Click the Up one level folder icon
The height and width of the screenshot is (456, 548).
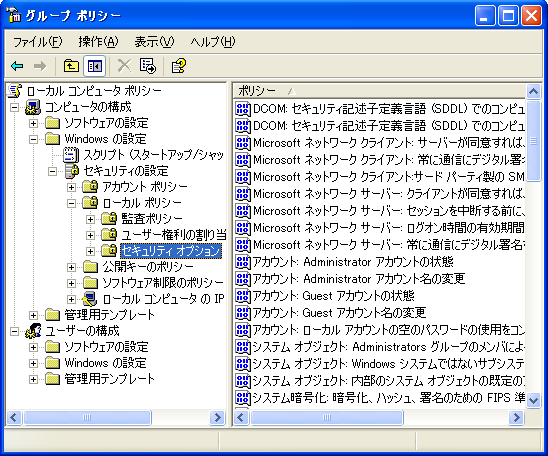(71, 66)
